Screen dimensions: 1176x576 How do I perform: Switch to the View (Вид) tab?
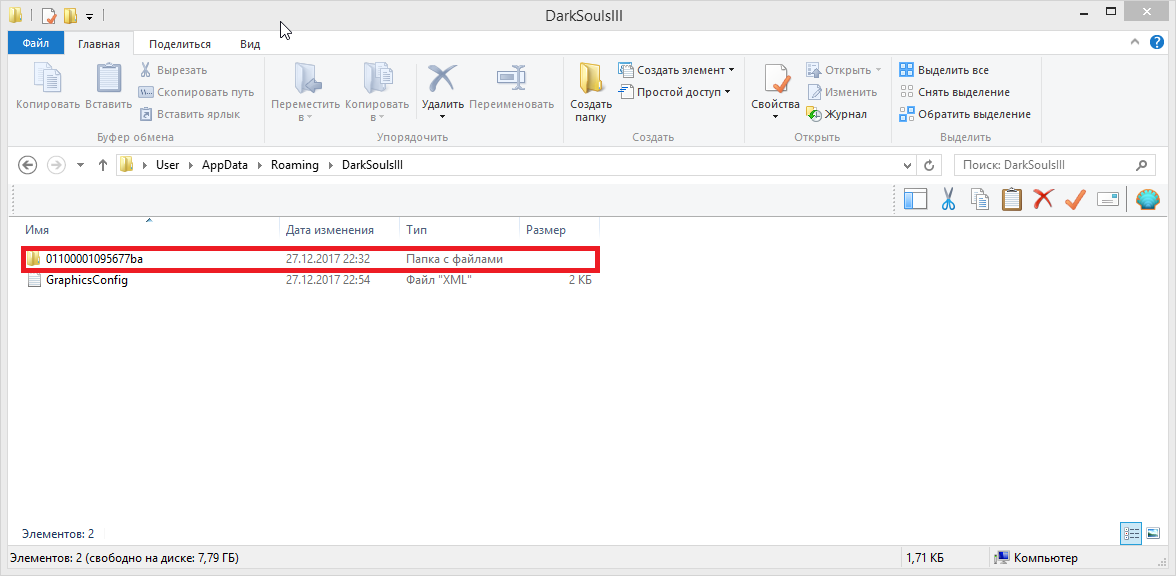click(x=250, y=44)
